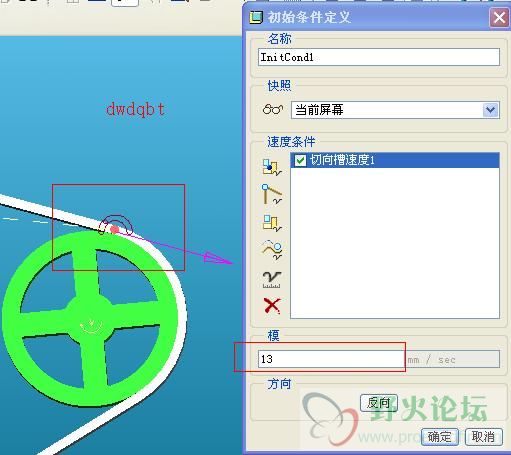Screen dimensions: 511x455
Task: Close the 初始条件定义 dialog
Action: click(x=499, y=17)
